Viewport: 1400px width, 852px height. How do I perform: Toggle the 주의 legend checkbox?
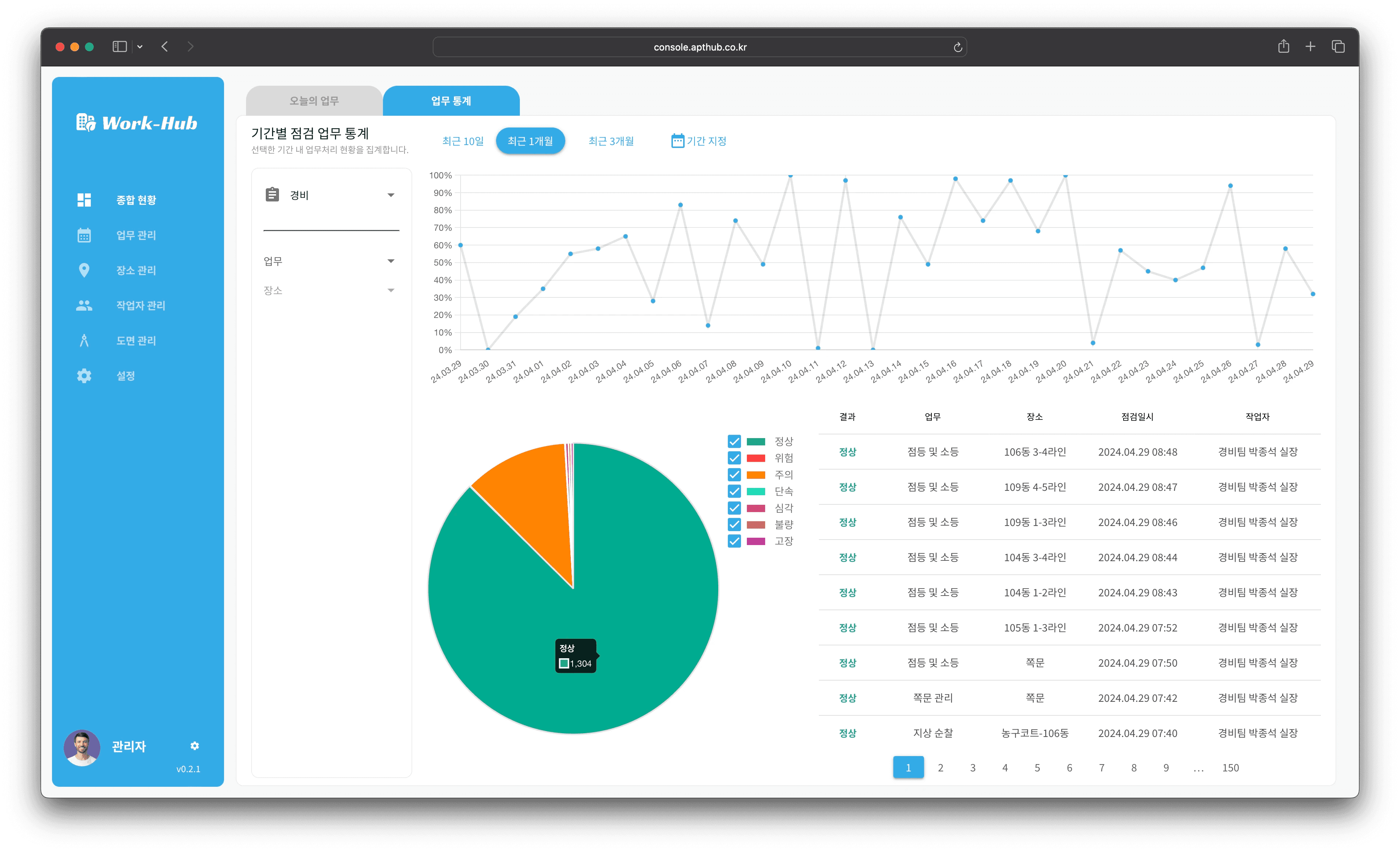tap(734, 475)
